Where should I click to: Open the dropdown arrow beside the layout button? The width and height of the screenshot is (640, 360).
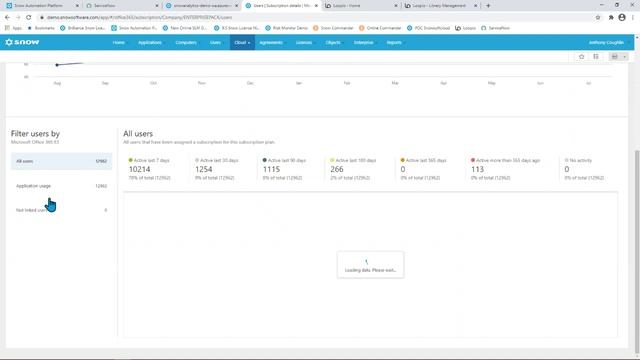point(624,57)
